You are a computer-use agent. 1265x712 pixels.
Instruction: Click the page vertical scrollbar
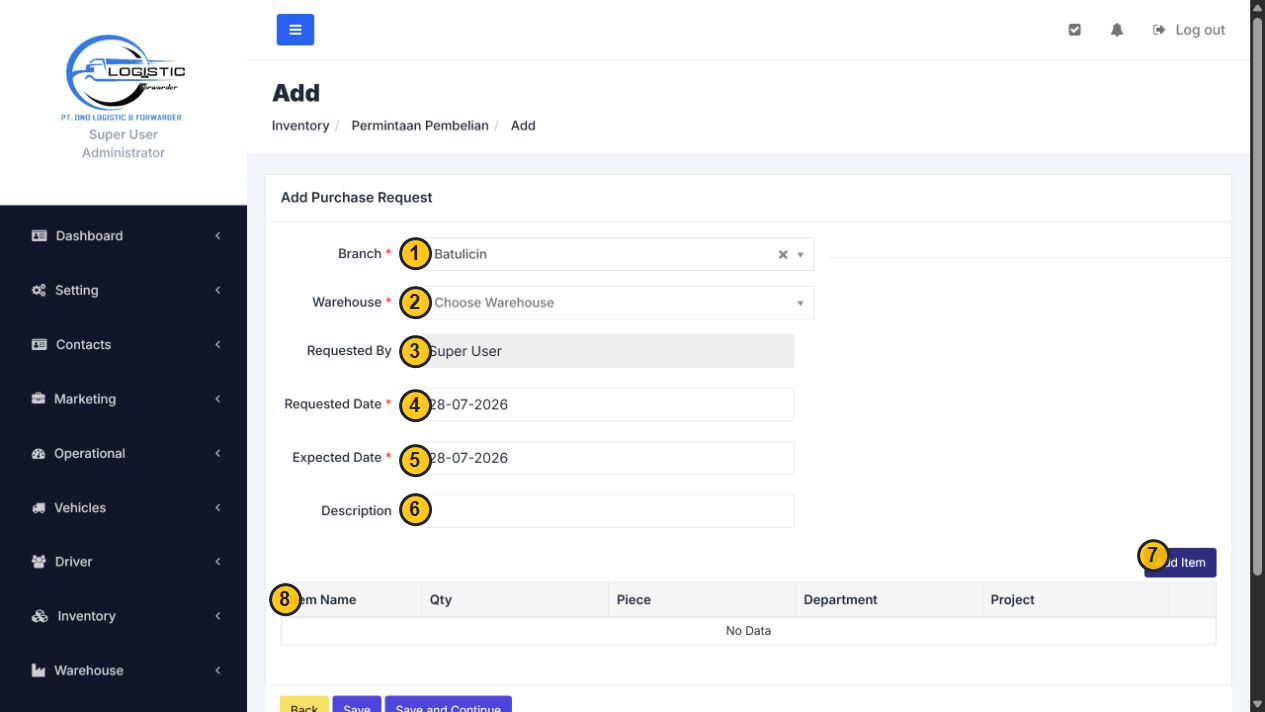tap(1257, 356)
